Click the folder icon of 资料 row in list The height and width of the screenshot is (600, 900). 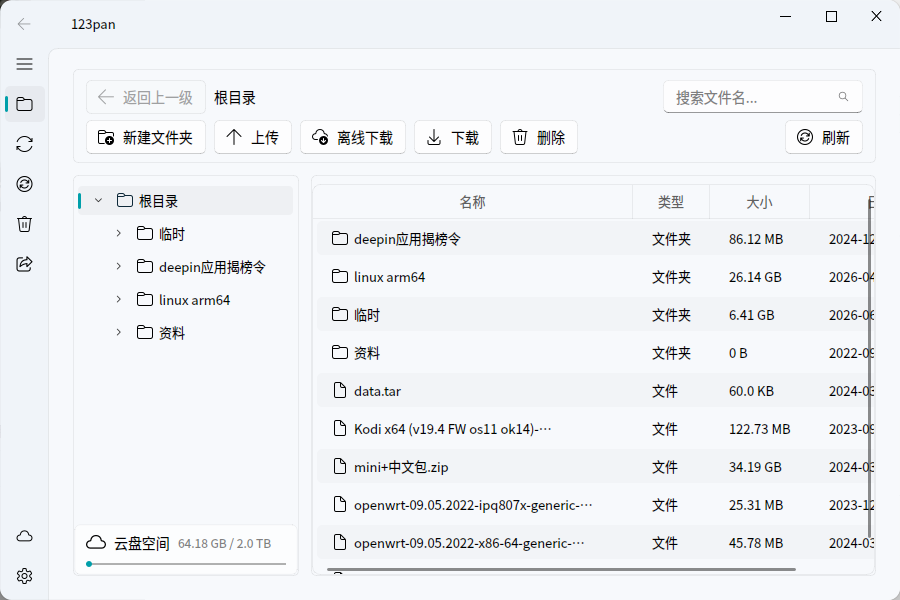[x=340, y=353]
